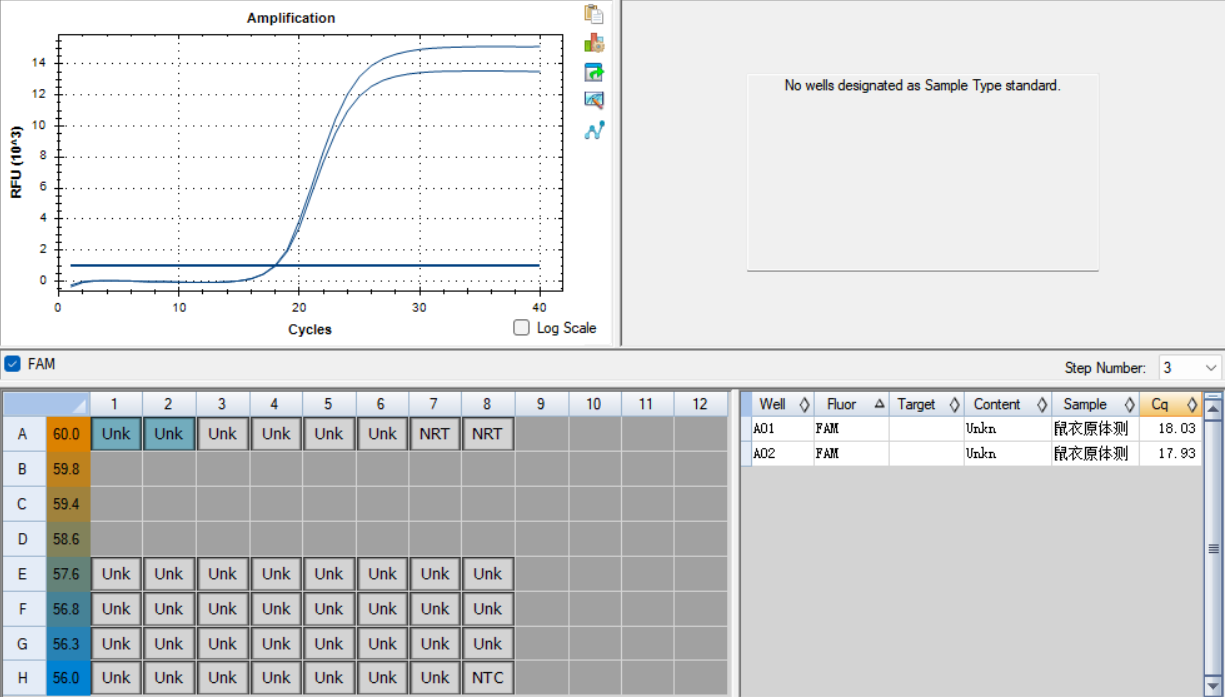This screenshot has height=697, width=1225.
Task: Click Cq value 17.93
Action: (1176, 453)
